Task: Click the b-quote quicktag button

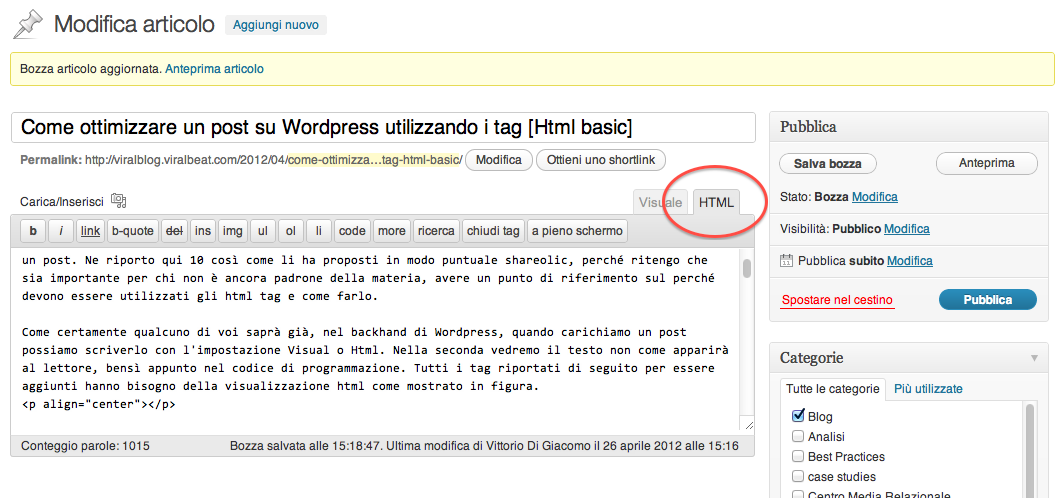Action: coord(132,231)
